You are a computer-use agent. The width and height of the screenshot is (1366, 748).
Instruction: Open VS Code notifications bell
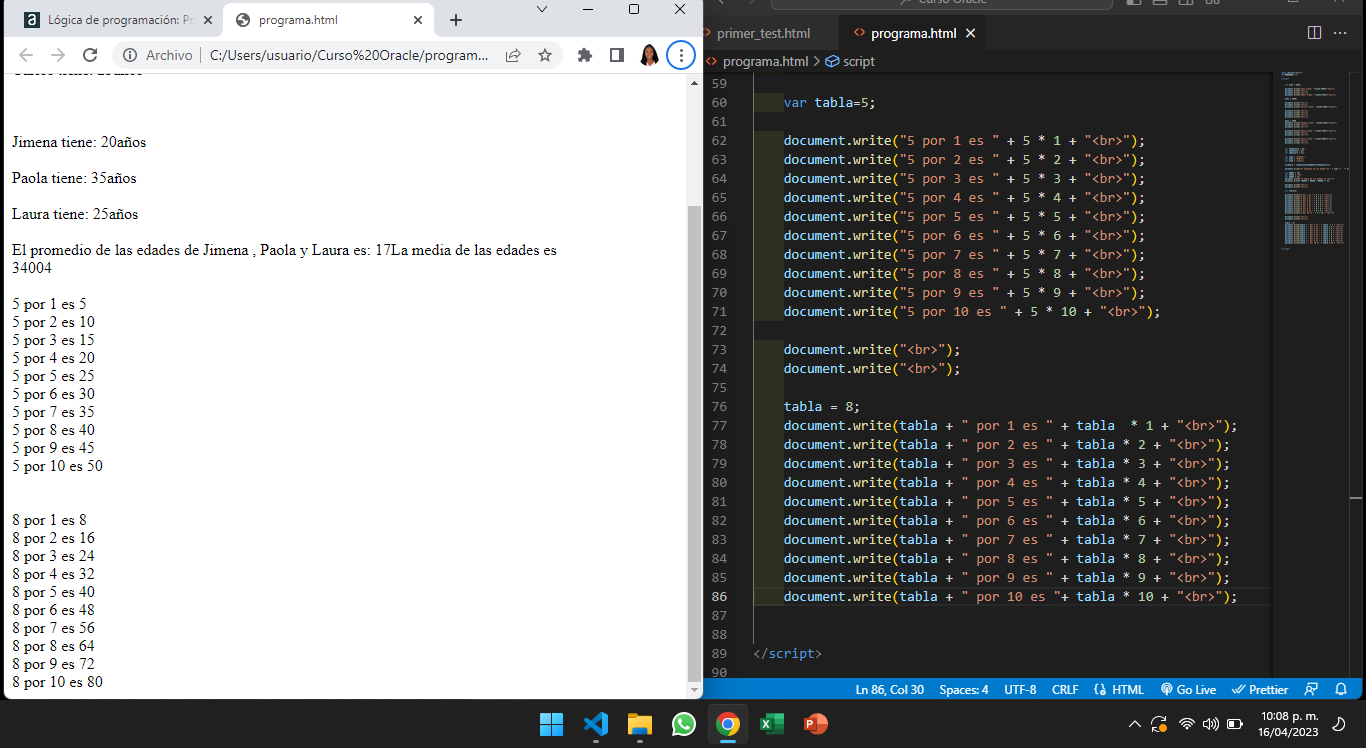click(x=1342, y=689)
